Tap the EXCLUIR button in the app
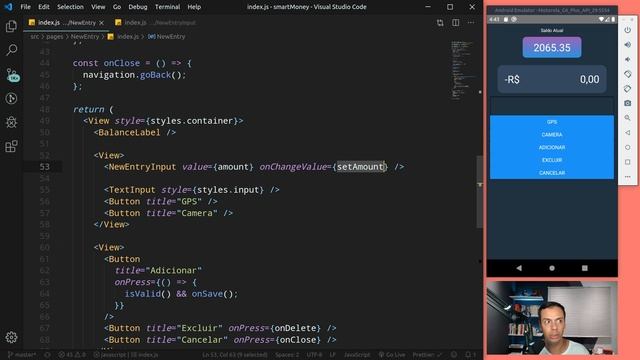This screenshot has width=640, height=360. (552, 160)
